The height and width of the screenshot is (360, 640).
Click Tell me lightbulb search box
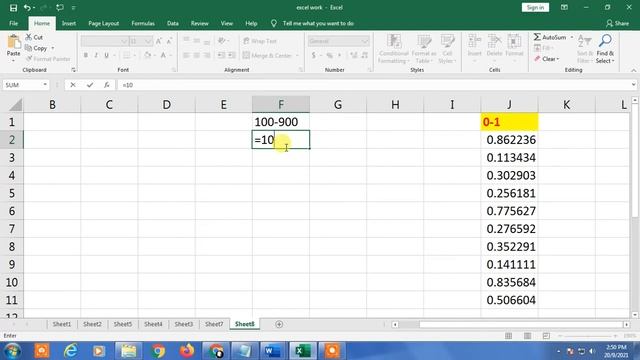coord(313,24)
